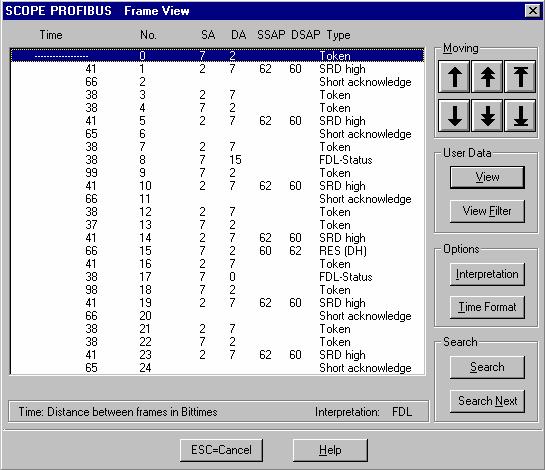Close the Frame View window

532,11
